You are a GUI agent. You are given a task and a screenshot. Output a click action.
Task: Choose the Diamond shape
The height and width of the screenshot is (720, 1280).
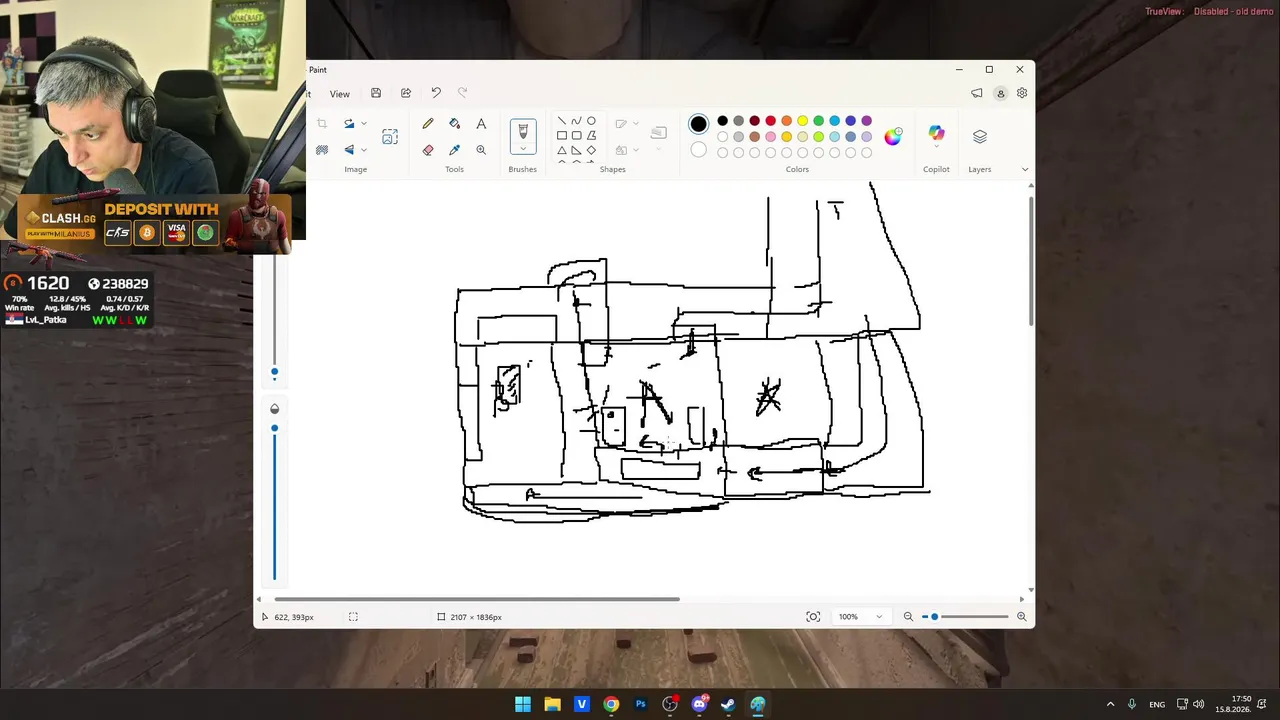click(x=591, y=150)
